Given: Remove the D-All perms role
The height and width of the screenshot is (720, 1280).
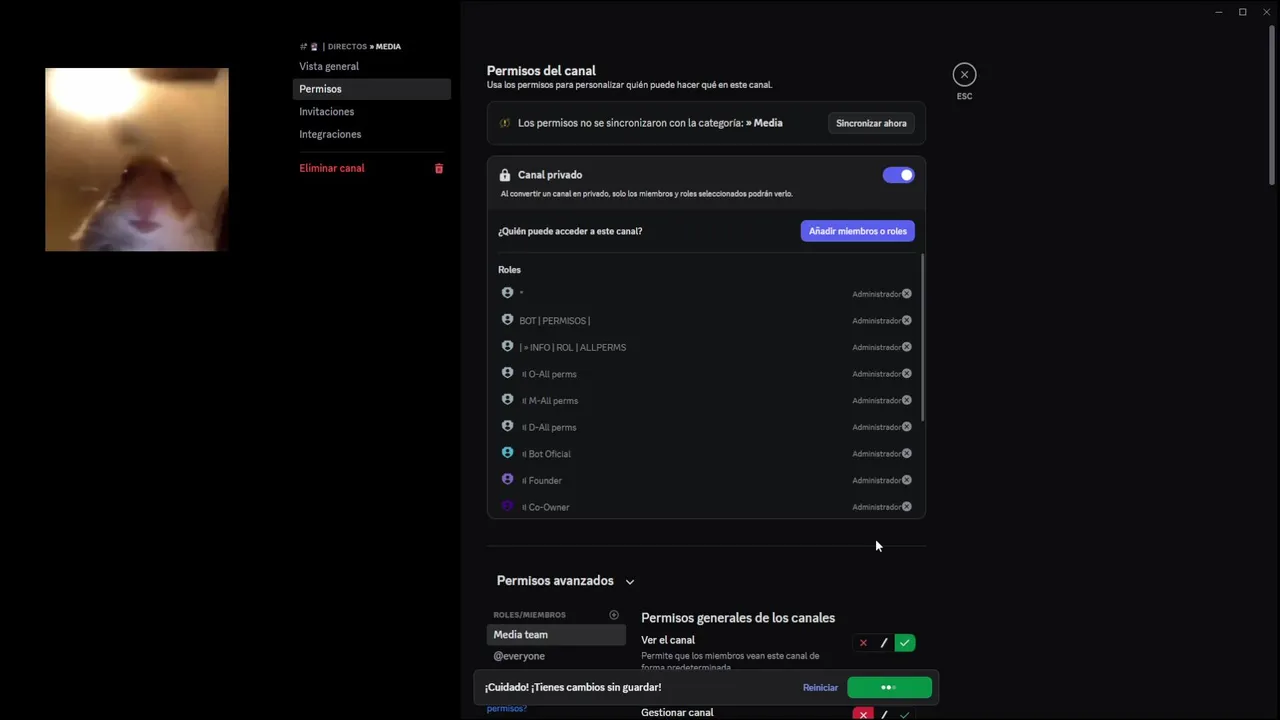Looking at the screenshot, I should (x=906, y=427).
